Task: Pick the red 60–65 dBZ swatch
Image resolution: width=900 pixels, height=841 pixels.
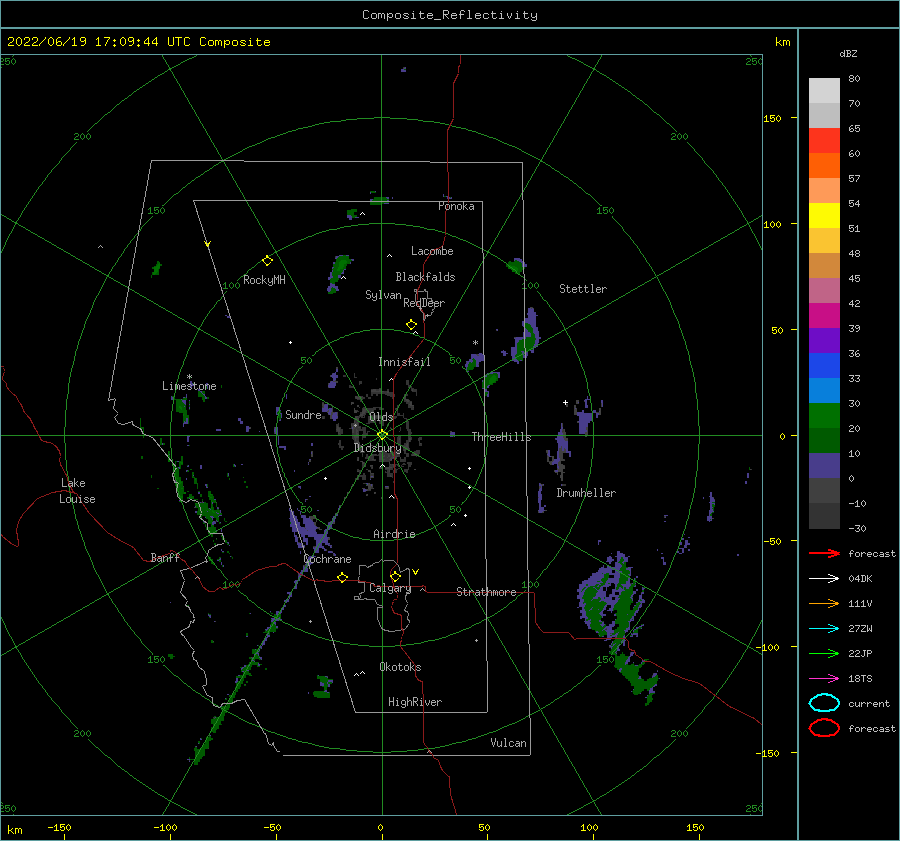Action: pos(824,141)
